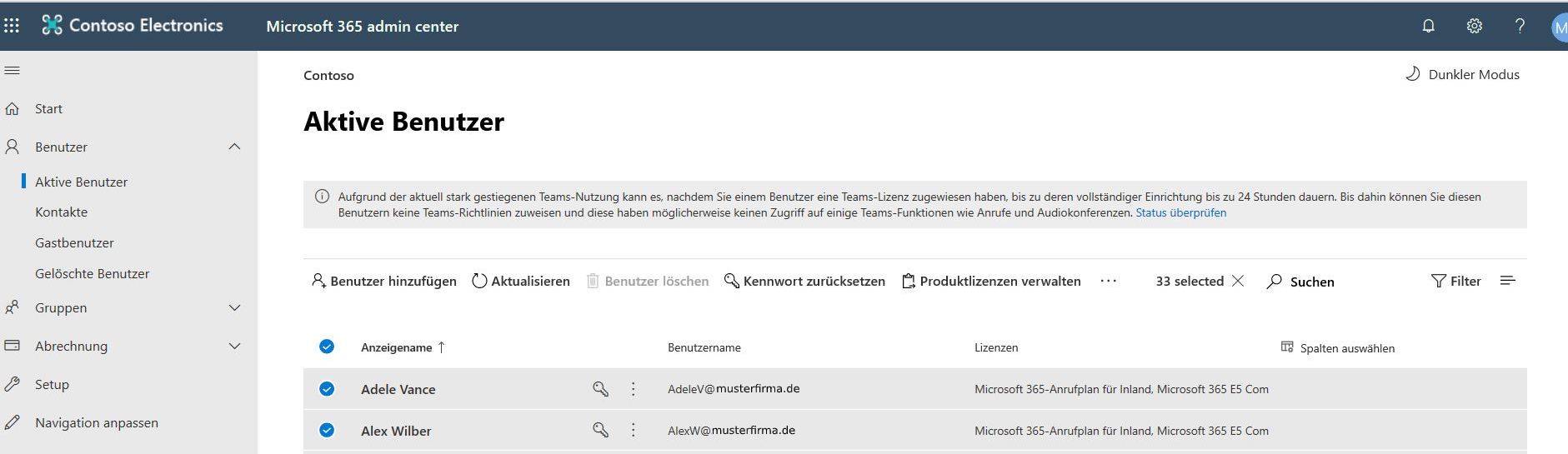The height and width of the screenshot is (454, 1568).
Task: Click the help question mark icon
Action: coord(1520,26)
